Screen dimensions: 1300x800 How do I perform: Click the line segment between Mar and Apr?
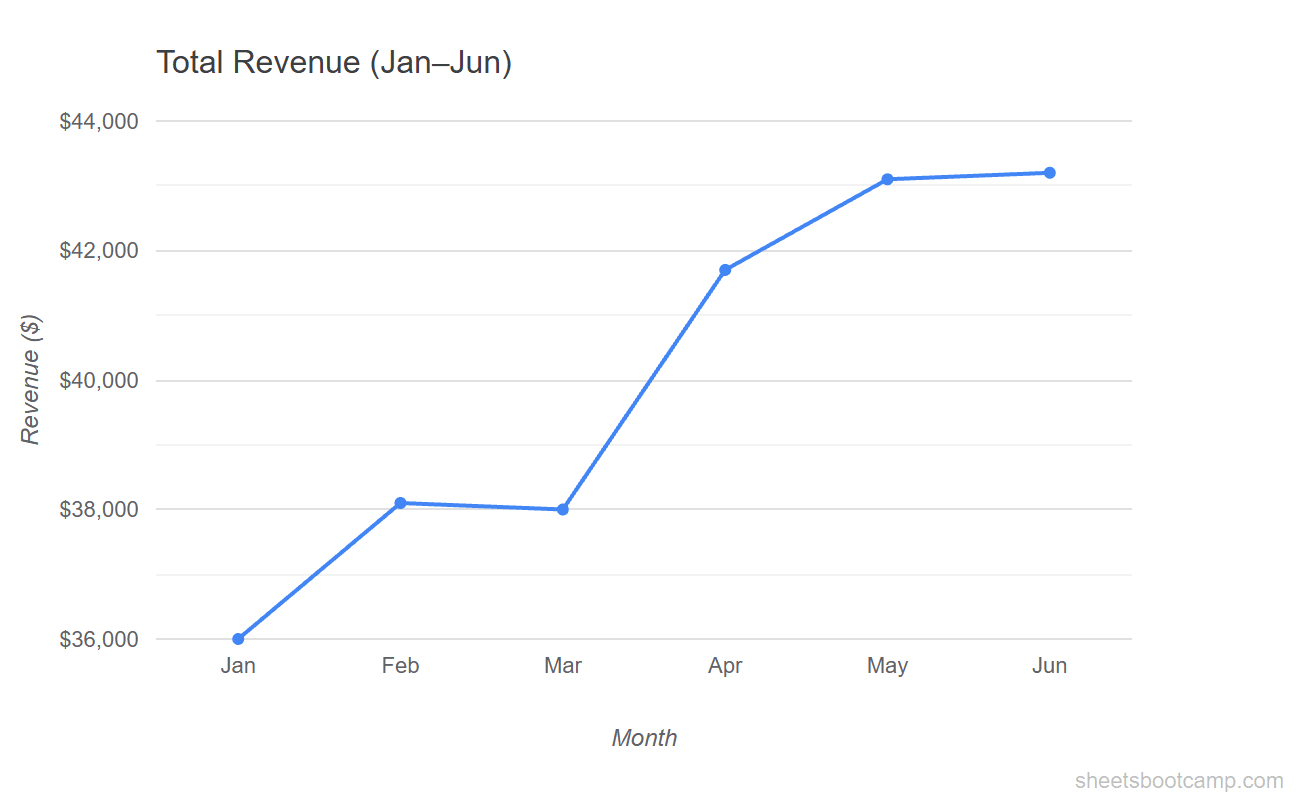644,388
